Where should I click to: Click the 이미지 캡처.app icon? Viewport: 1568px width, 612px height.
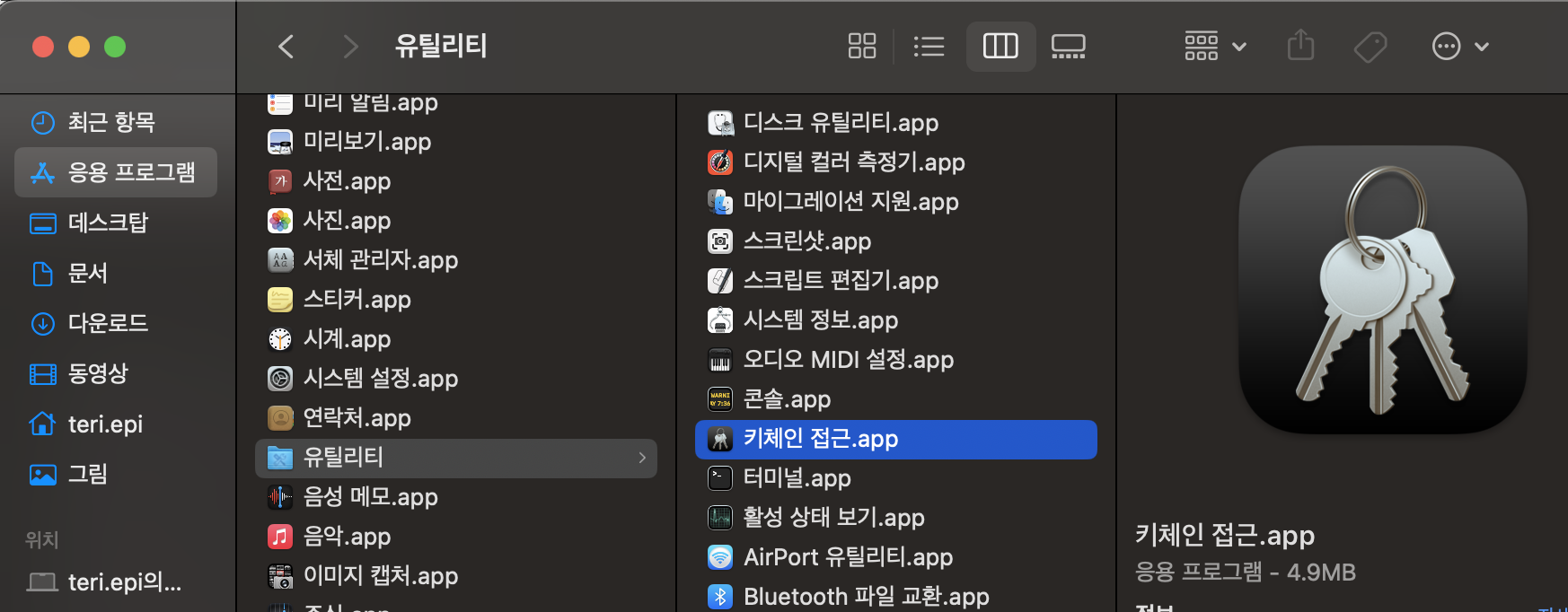pyautogui.click(x=280, y=576)
